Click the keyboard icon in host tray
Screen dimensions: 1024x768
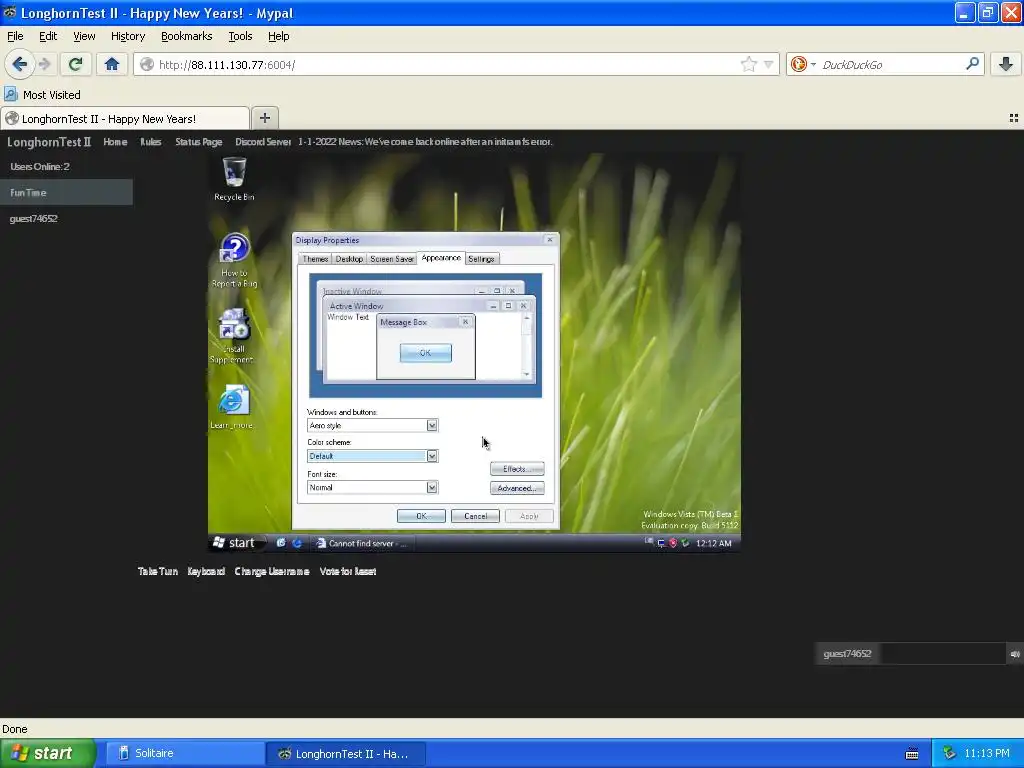pos(912,754)
